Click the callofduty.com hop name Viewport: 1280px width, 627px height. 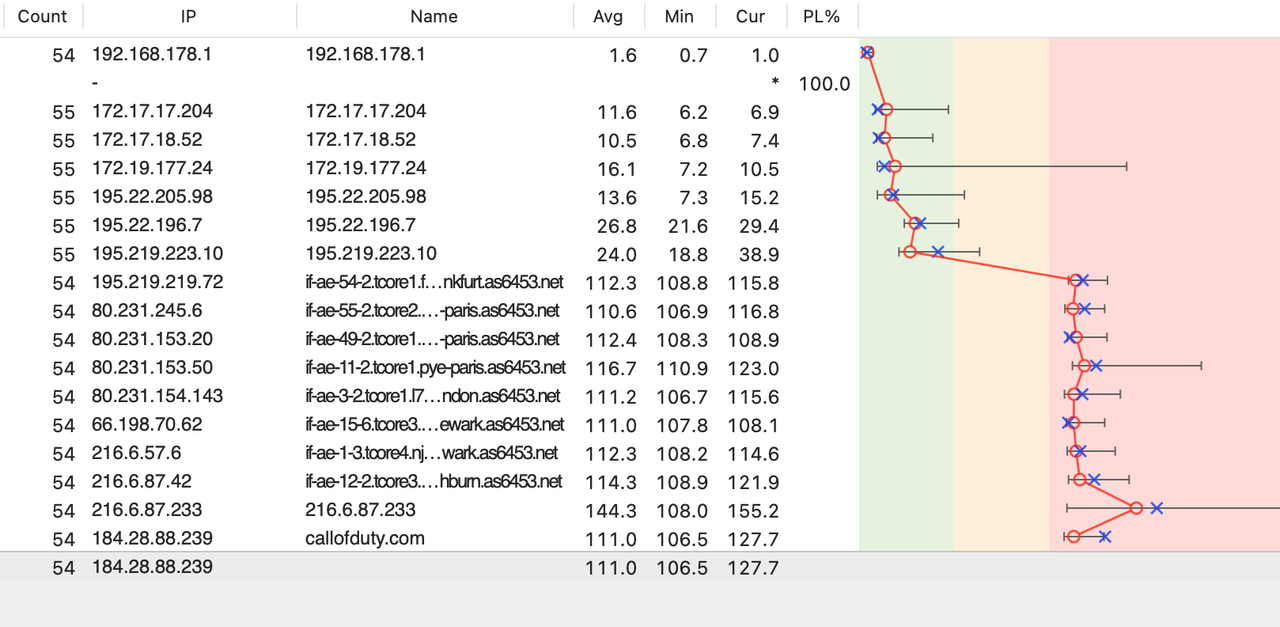click(365, 538)
